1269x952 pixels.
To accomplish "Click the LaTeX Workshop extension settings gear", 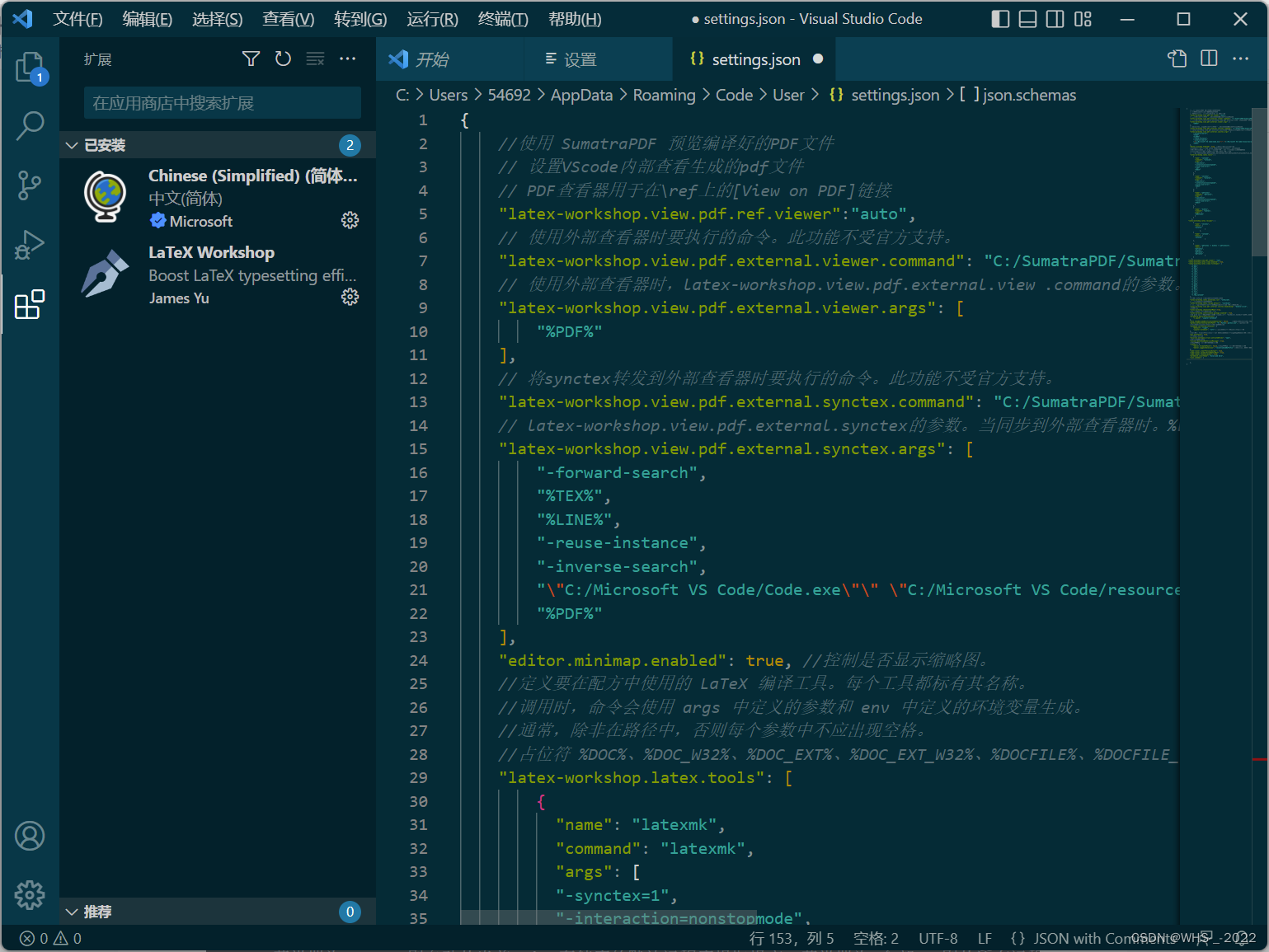I will [350, 297].
